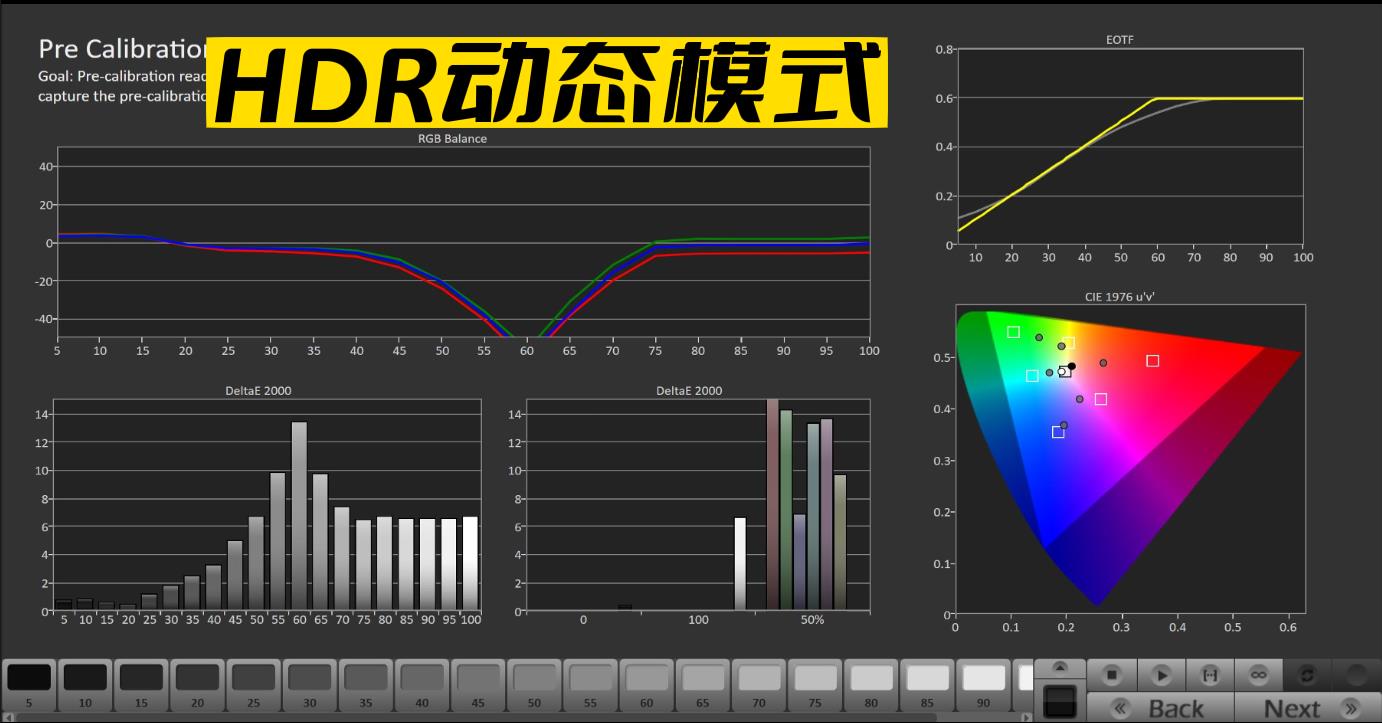The image size is (1382, 723).
Task: Start continuous measure with the infinity icon
Action: (1258, 675)
